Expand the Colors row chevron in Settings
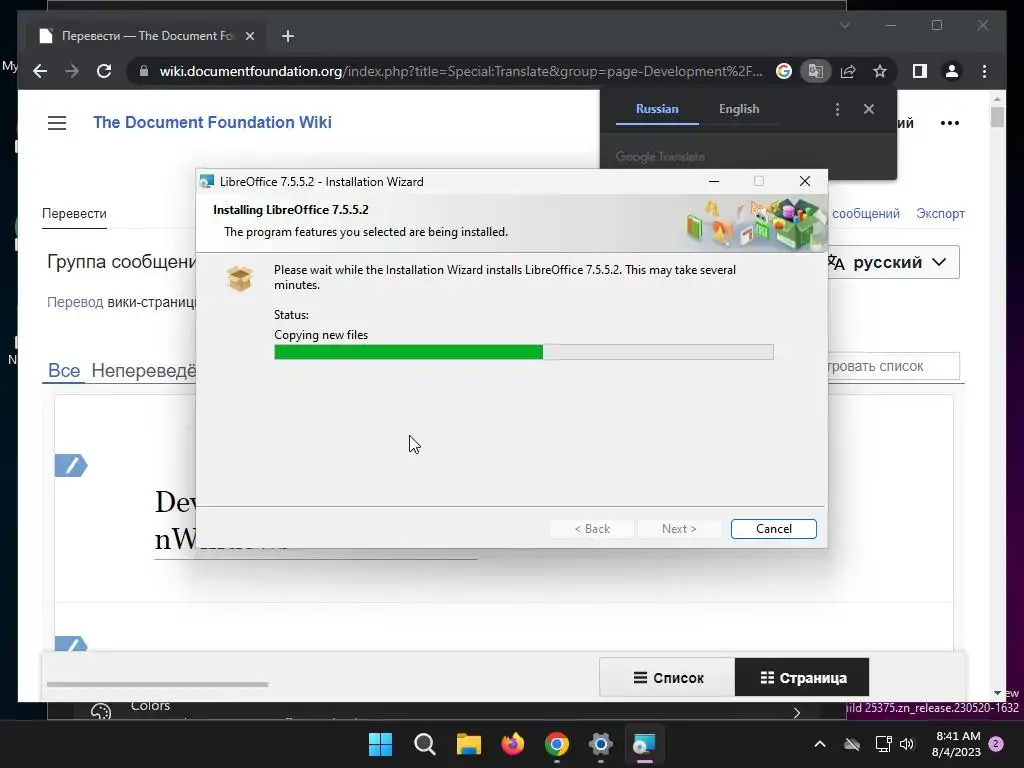Screen dimensions: 1024x768 [796, 712]
